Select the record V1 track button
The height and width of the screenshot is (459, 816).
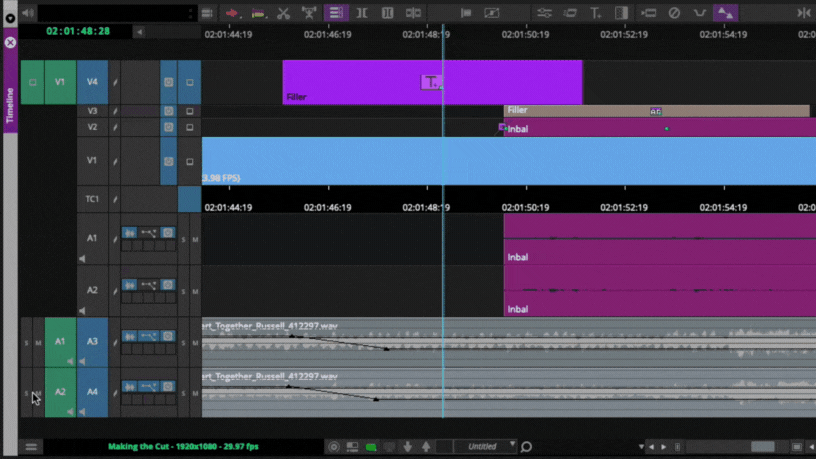pos(92,161)
